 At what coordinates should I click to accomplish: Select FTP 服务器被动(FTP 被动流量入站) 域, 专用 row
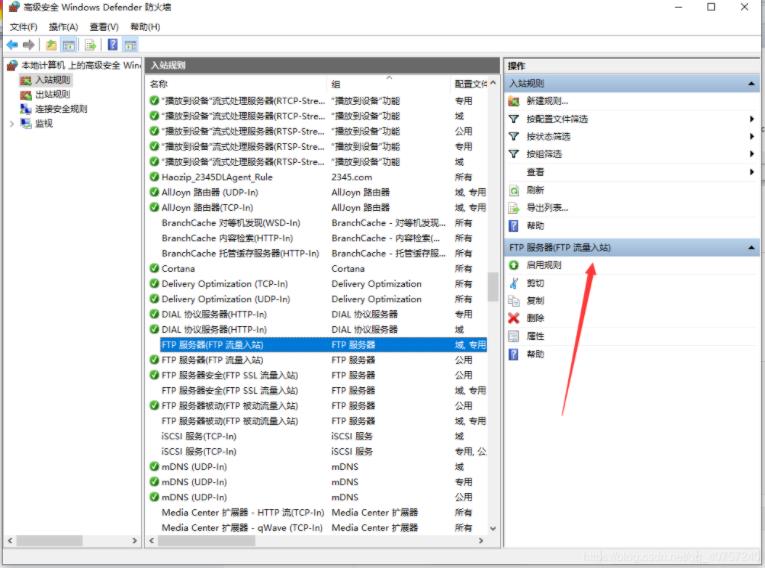229,421
